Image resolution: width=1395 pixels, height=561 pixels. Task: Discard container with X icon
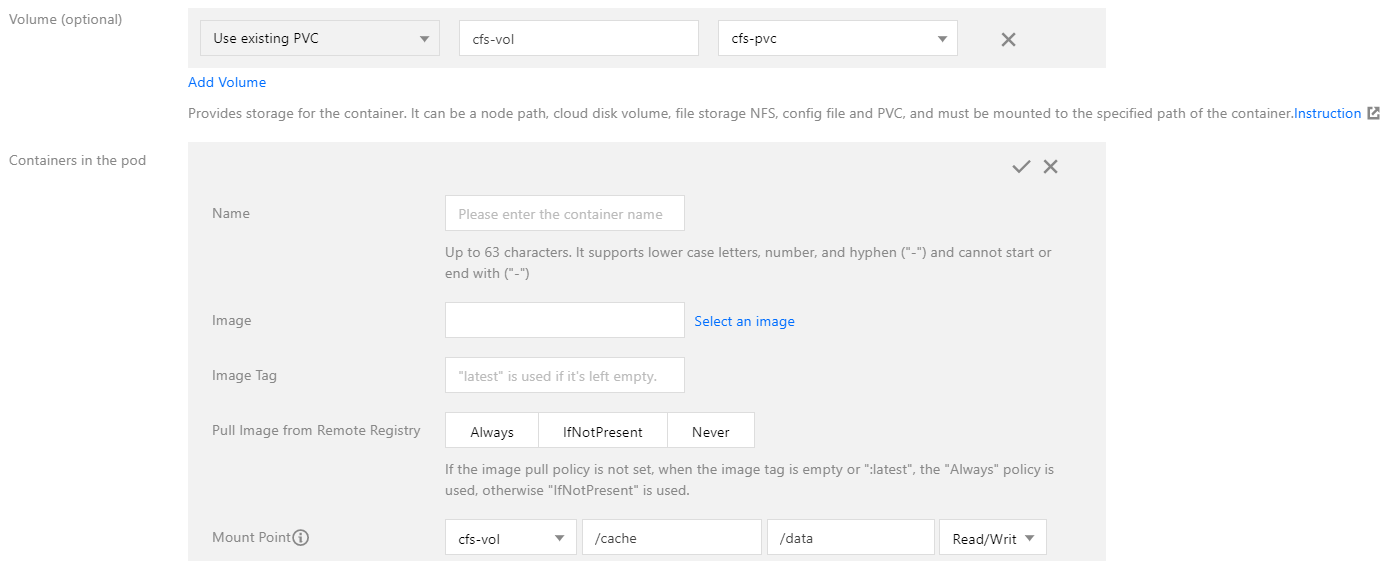1050,167
